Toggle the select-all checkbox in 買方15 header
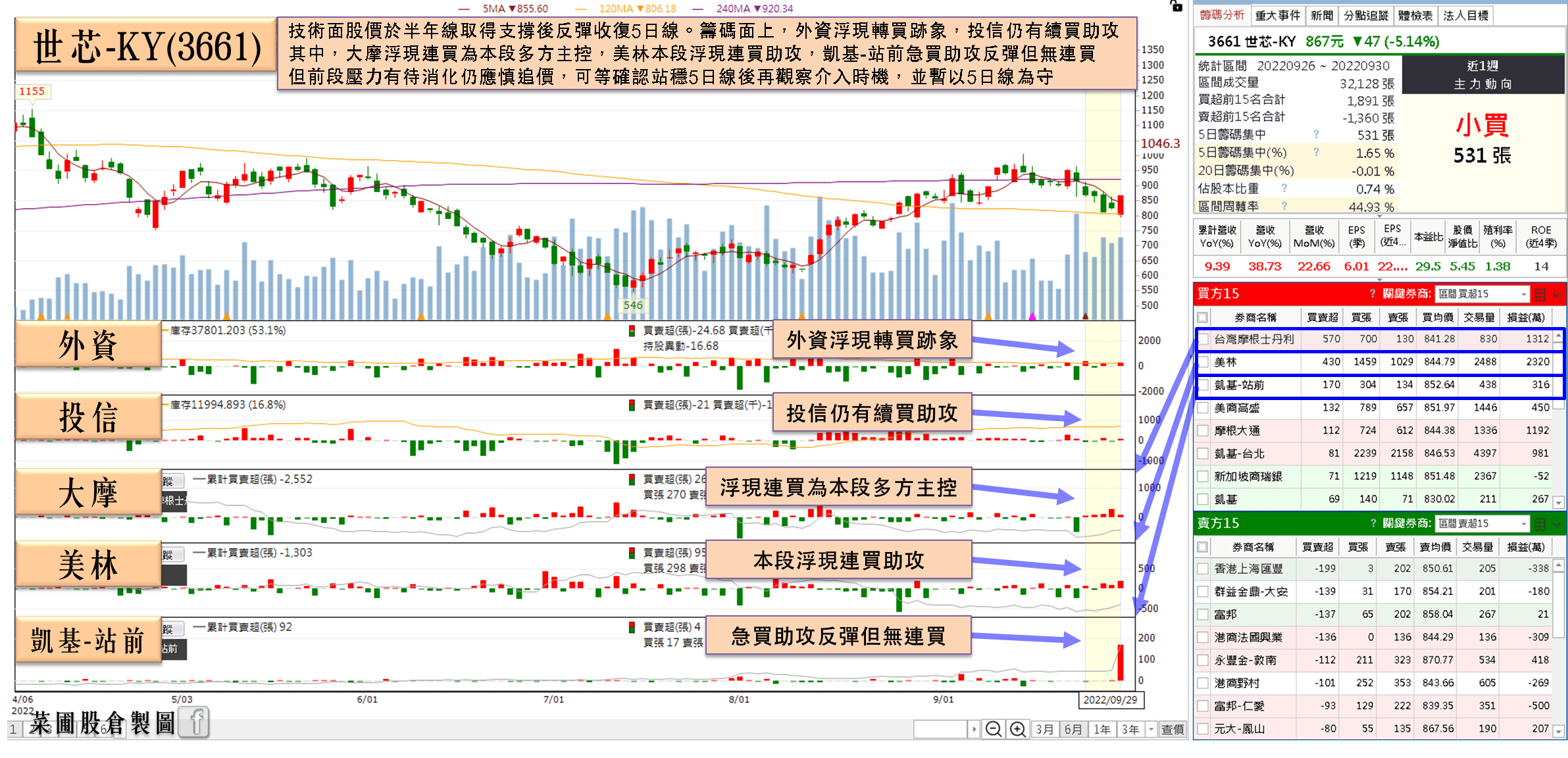Screen dimensions: 1568x758 pyautogui.click(x=1203, y=317)
